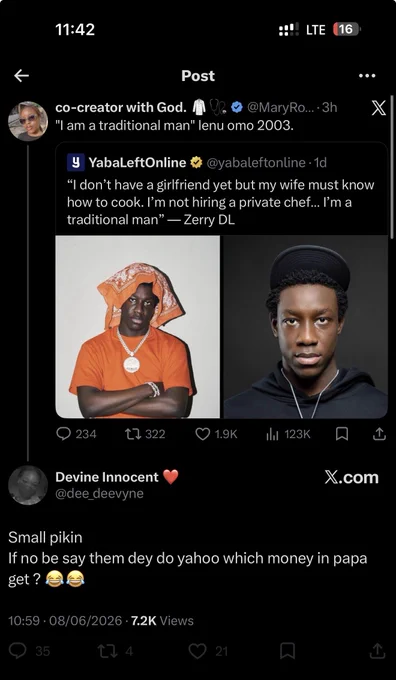
Task: Open the three-dots post menu
Action: pyautogui.click(x=367, y=76)
